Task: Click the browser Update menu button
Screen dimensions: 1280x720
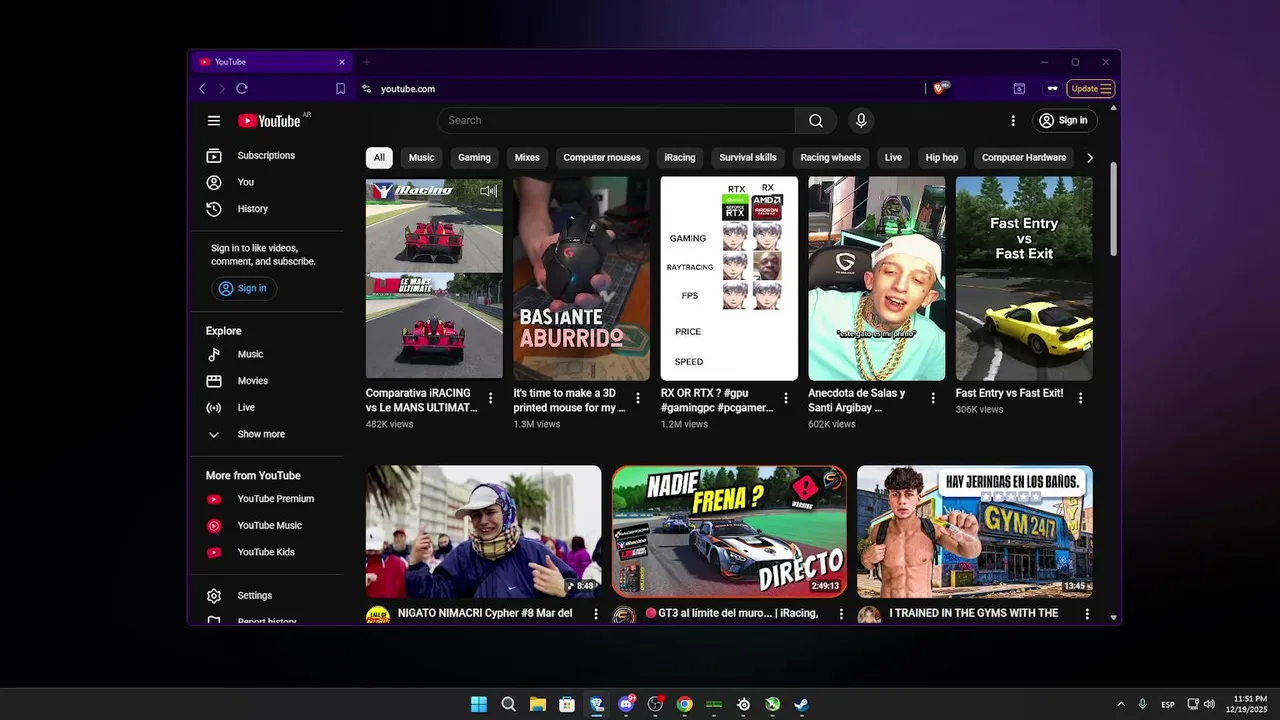Action: 1091,89
